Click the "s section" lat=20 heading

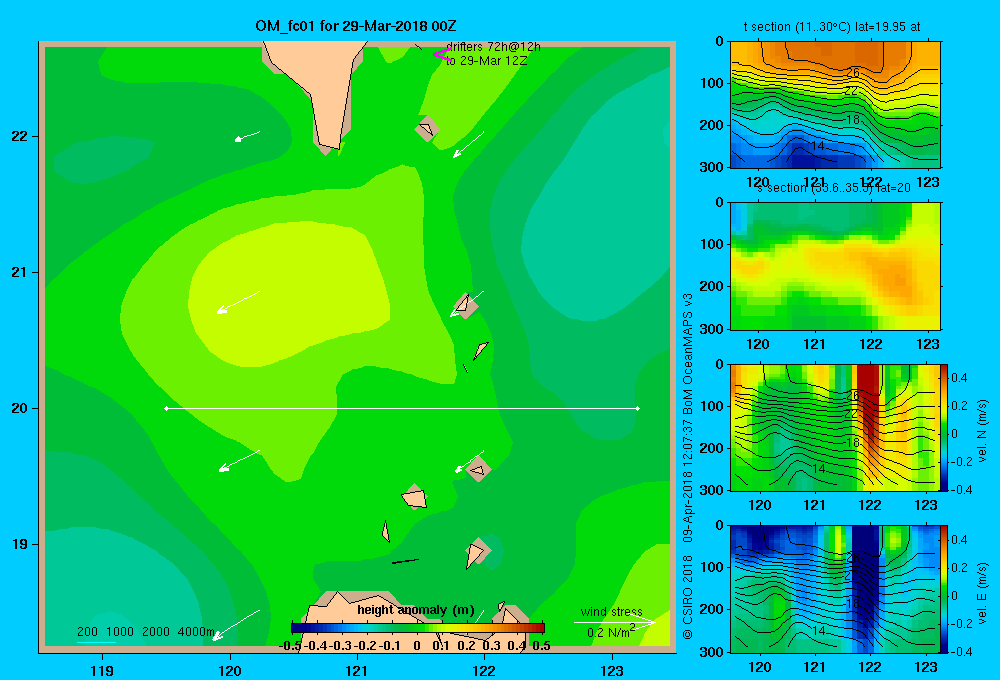point(834,188)
